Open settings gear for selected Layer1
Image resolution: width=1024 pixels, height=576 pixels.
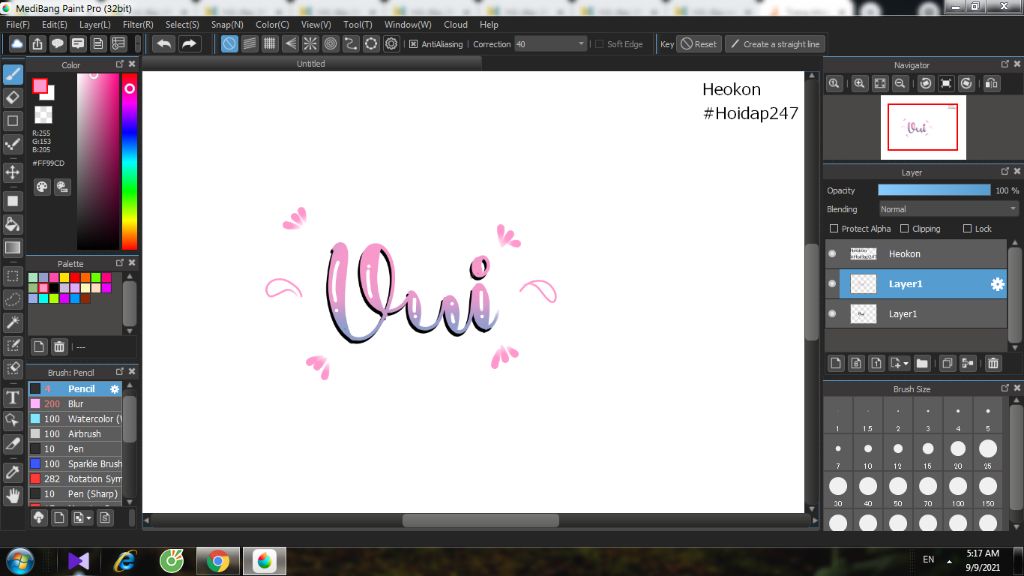[997, 284]
